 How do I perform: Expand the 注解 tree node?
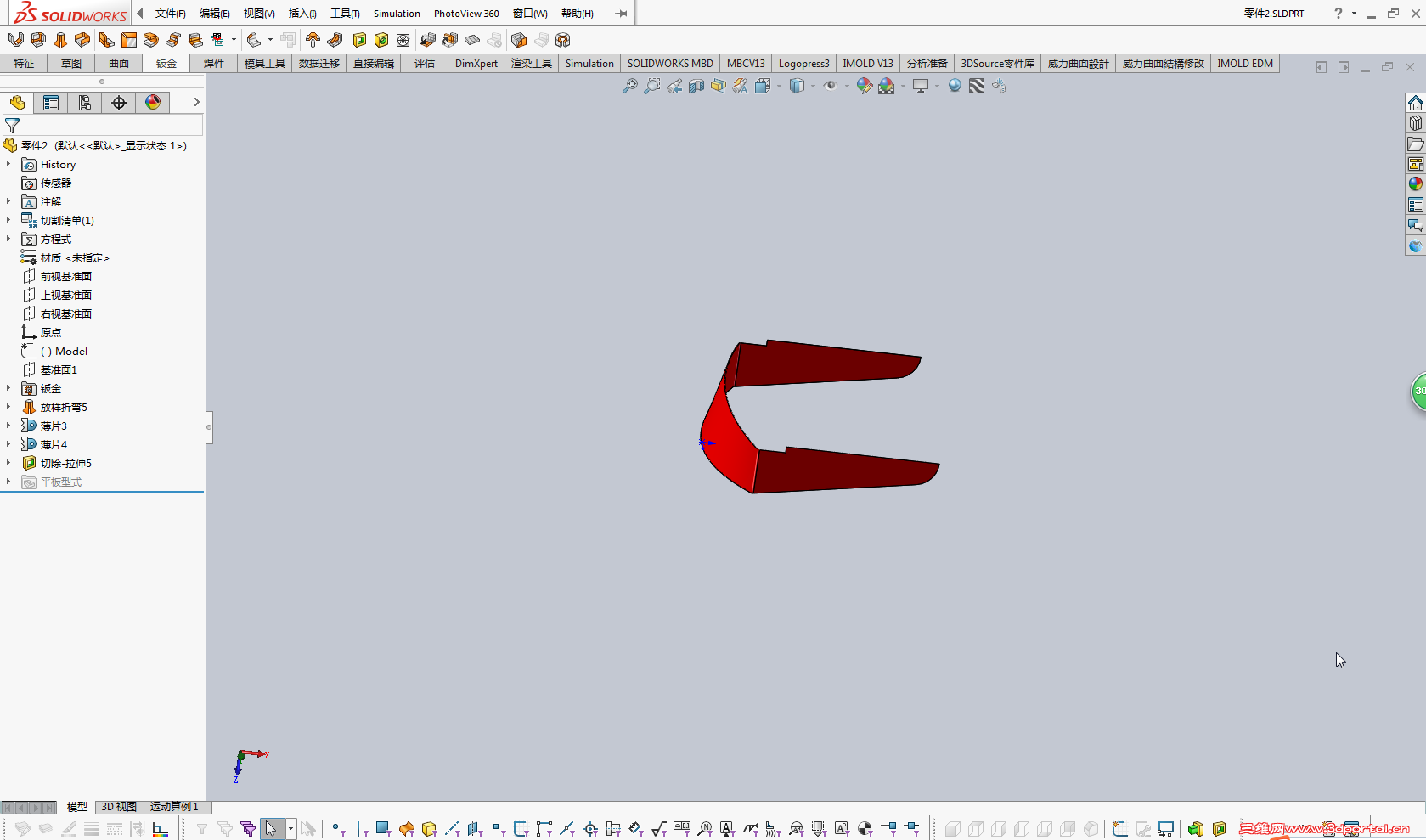(x=8, y=201)
